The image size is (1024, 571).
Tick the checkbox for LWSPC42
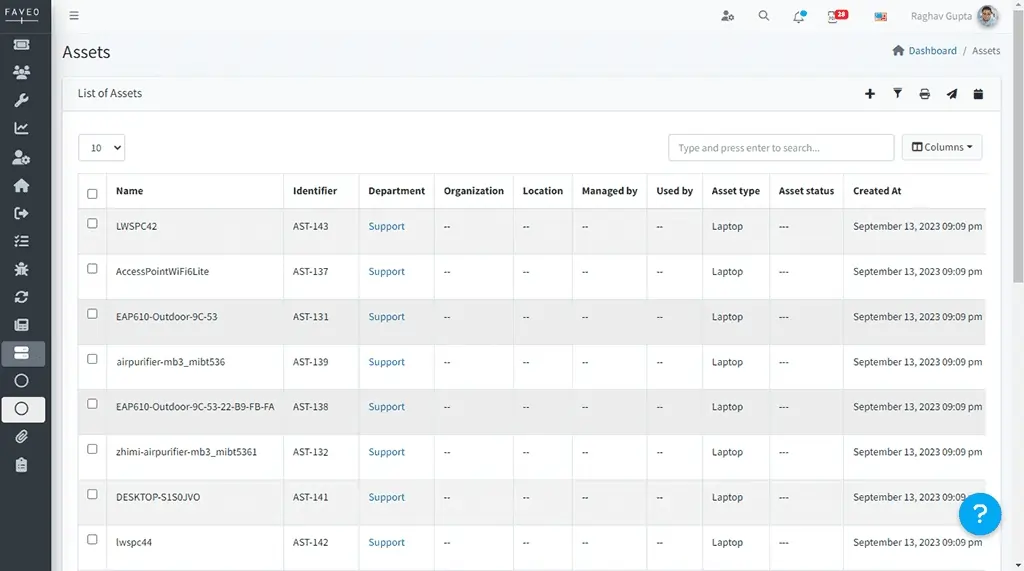92,223
